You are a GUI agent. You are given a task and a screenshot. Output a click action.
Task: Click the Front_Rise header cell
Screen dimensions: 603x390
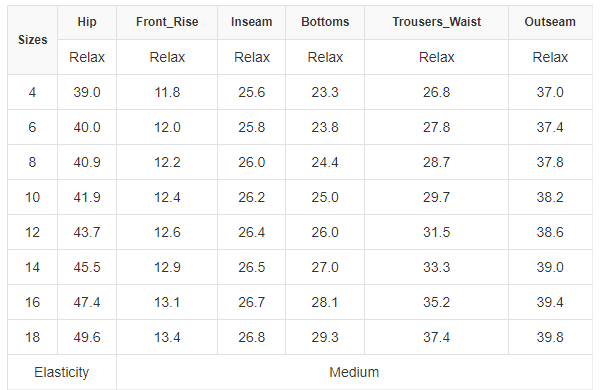pyautogui.click(x=167, y=22)
